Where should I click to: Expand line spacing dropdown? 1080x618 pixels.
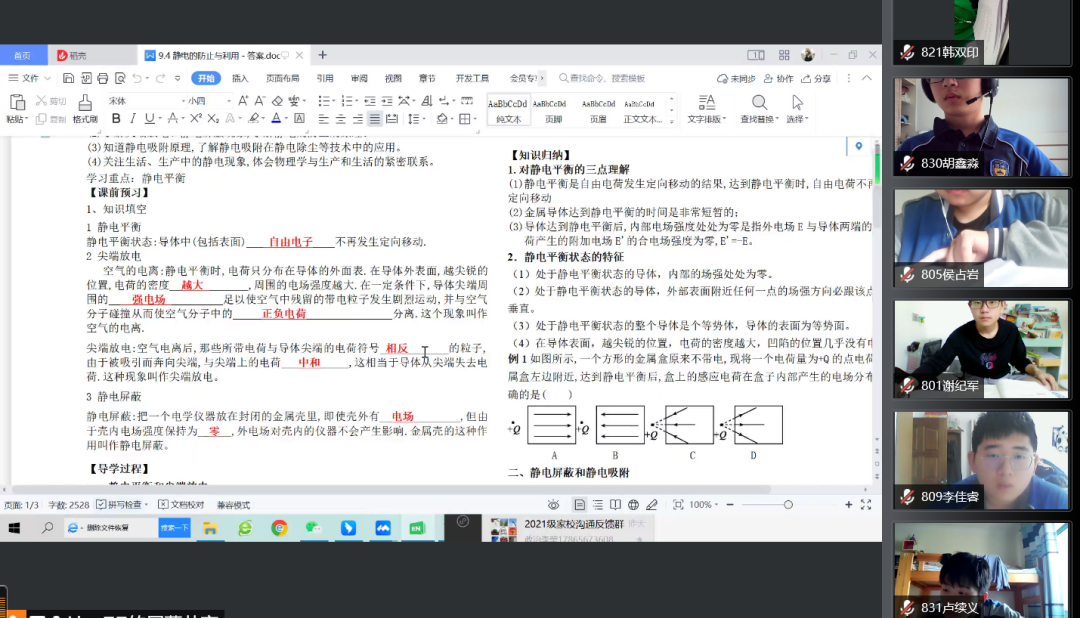(x=423, y=119)
